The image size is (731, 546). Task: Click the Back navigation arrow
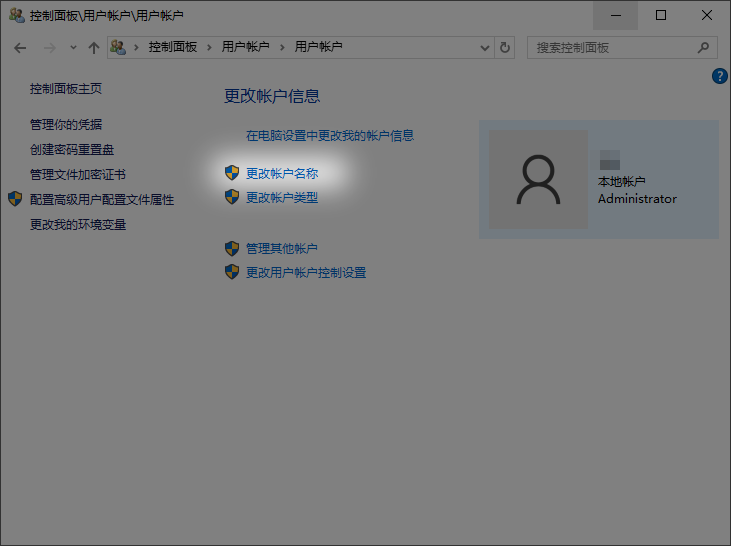pos(20,48)
